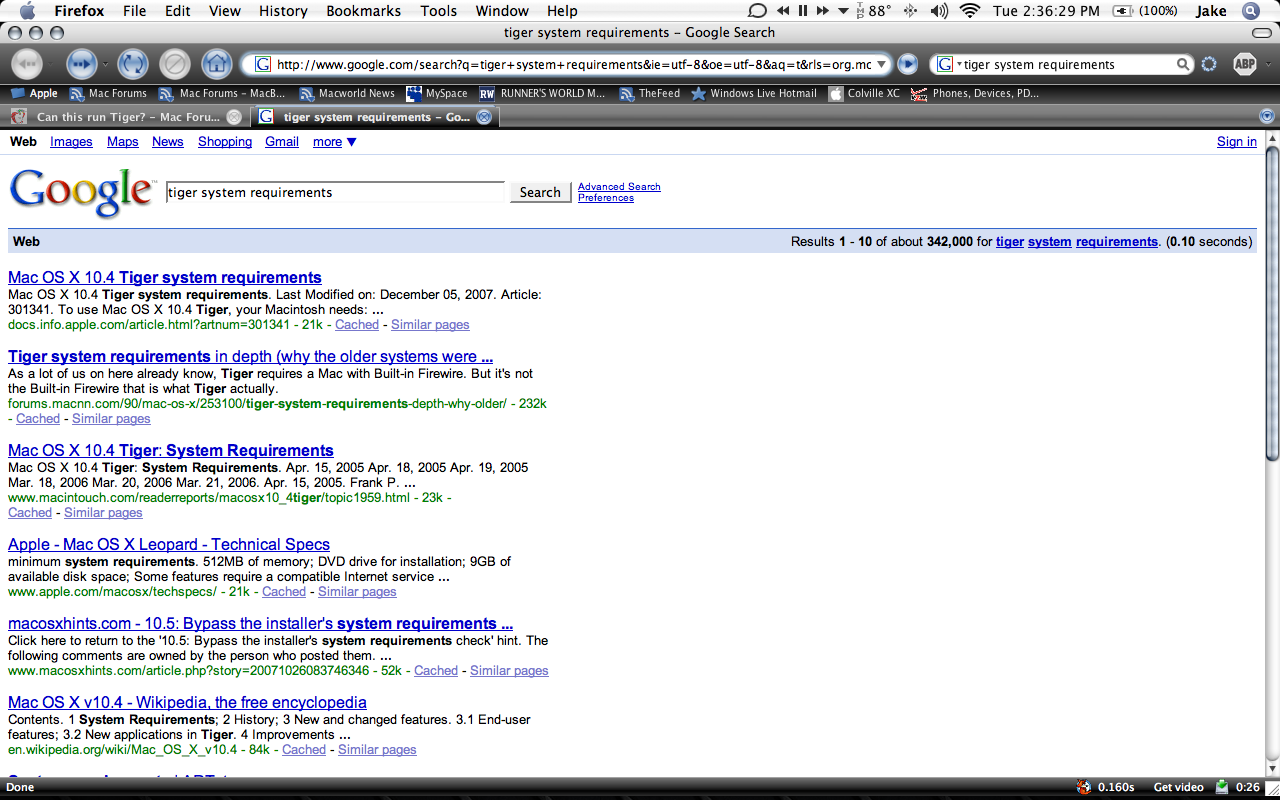Click the Bluetooth icon in the menu bar
Viewport: 1280px width, 800px height.
(x=909, y=11)
